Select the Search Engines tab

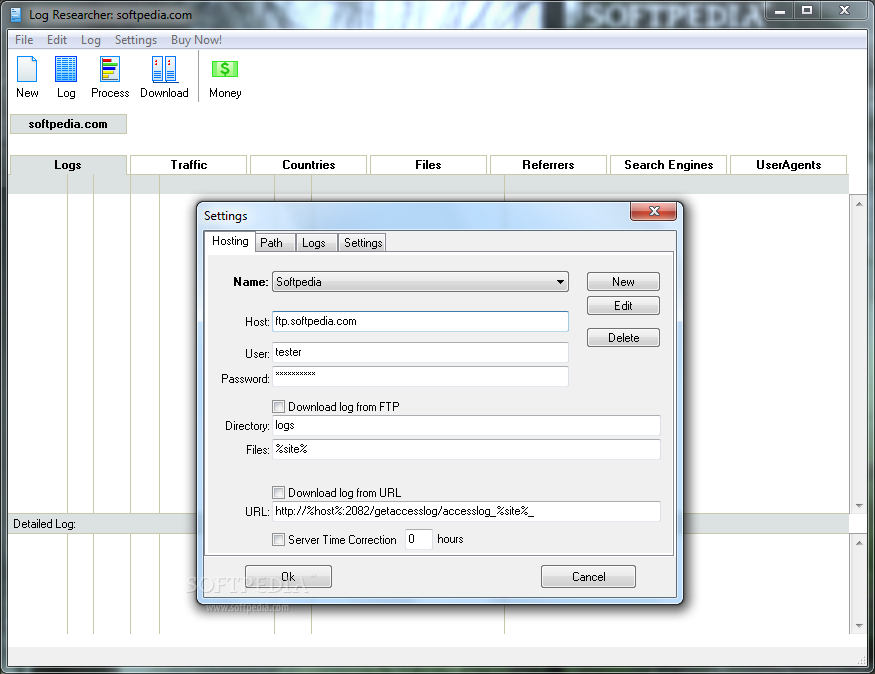point(669,165)
